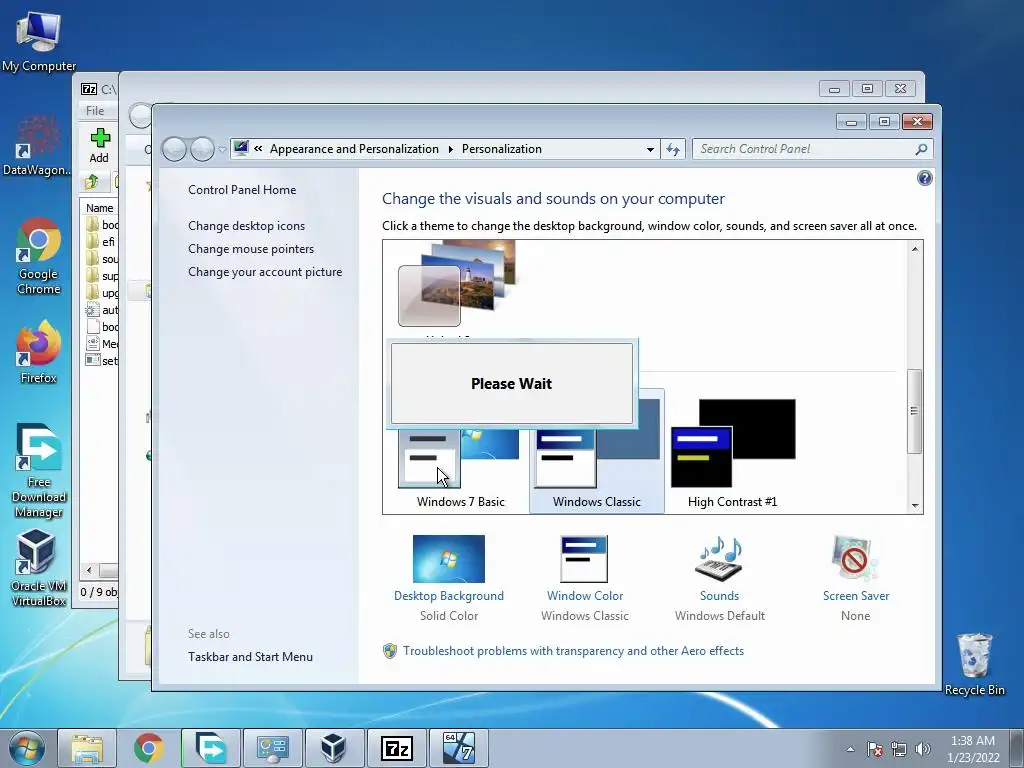1024x768 pixels.
Task: Open VirtualBox from the taskbar
Action: [334, 748]
